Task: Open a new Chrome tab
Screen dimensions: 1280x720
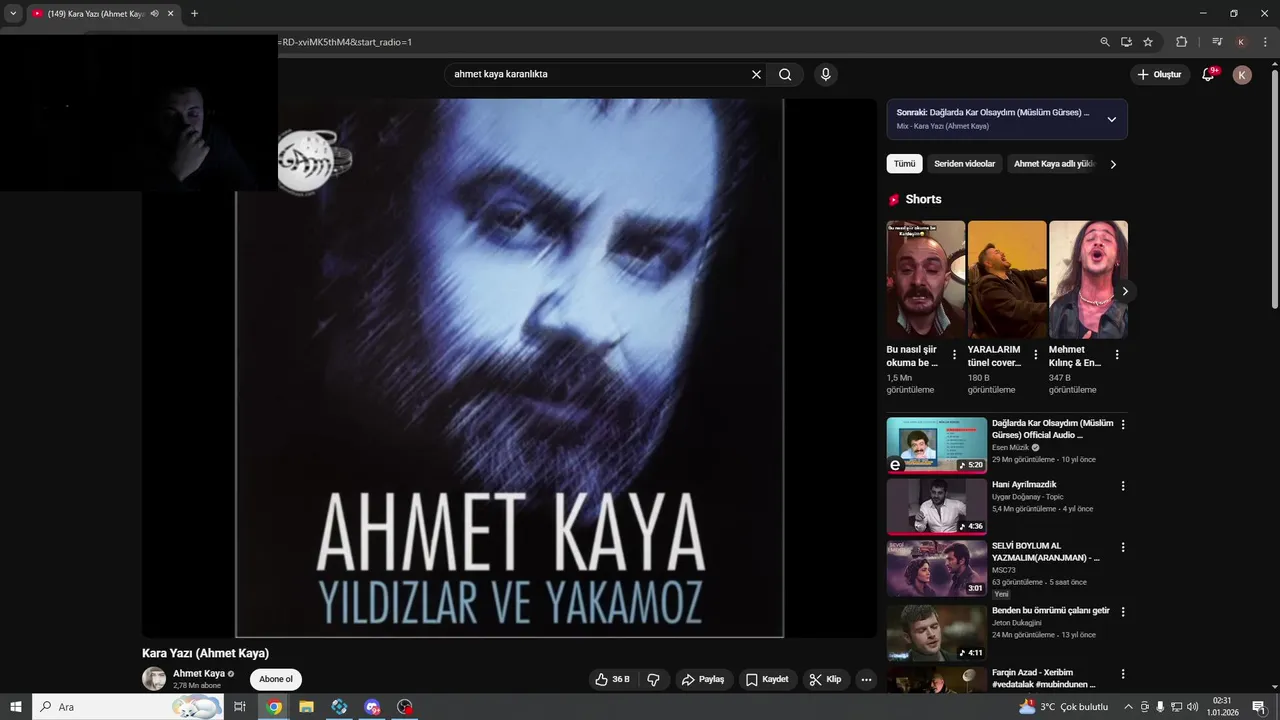Action: (x=194, y=14)
